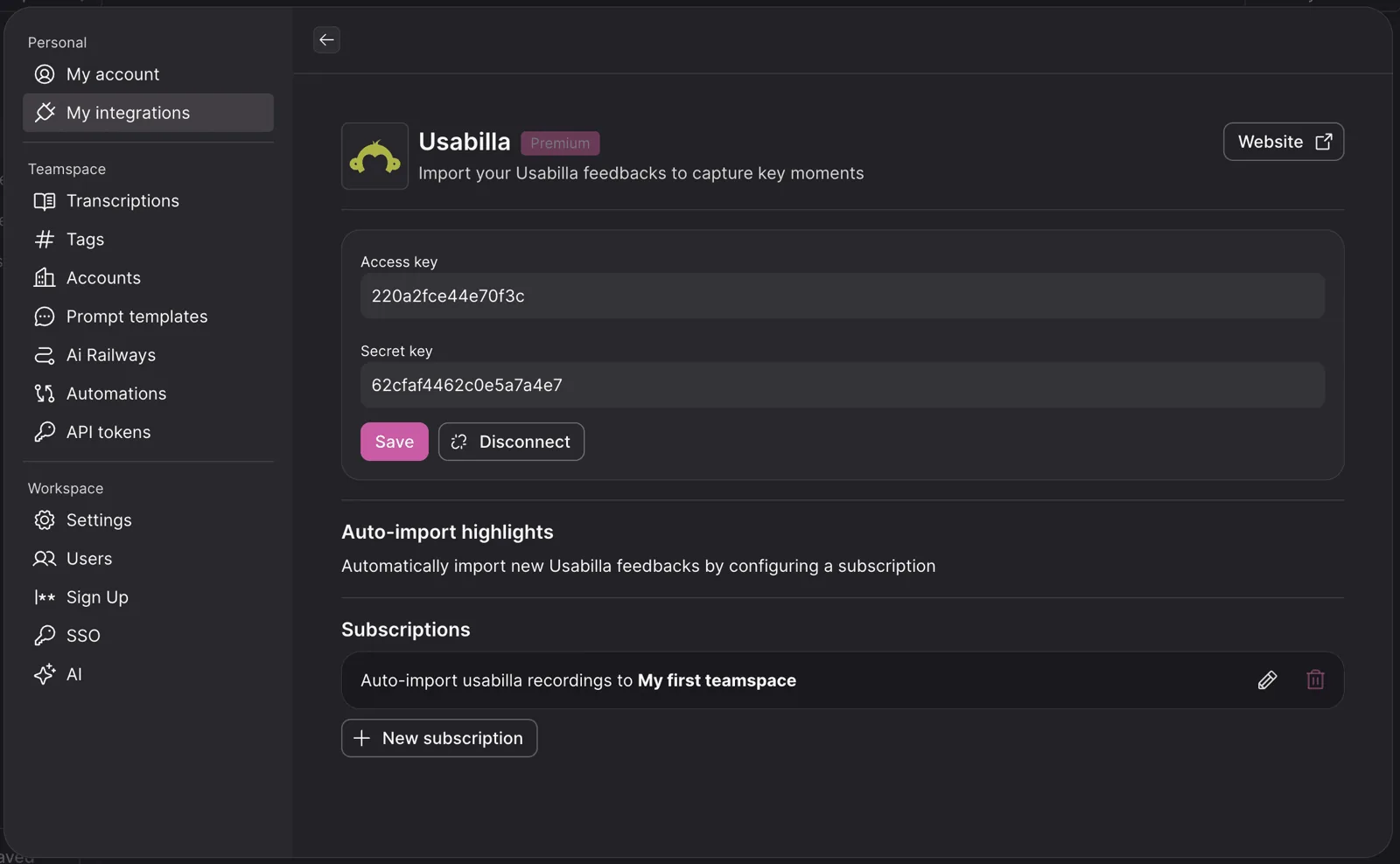Click the Auto-import highlights heading
The height and width of the screenshot is (864, 1400).
(447, 532)
